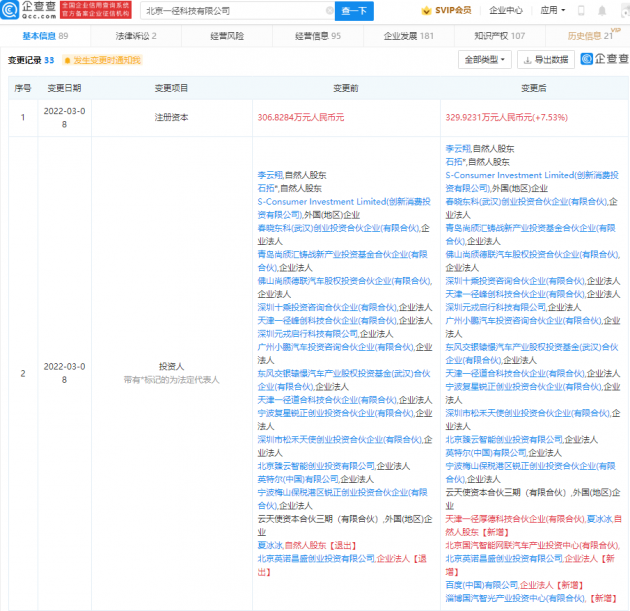Image resolution: width=630 pixels, height=611 pixels.
Task: Open 企业中心 in the top bar
Action: (505, 11)
